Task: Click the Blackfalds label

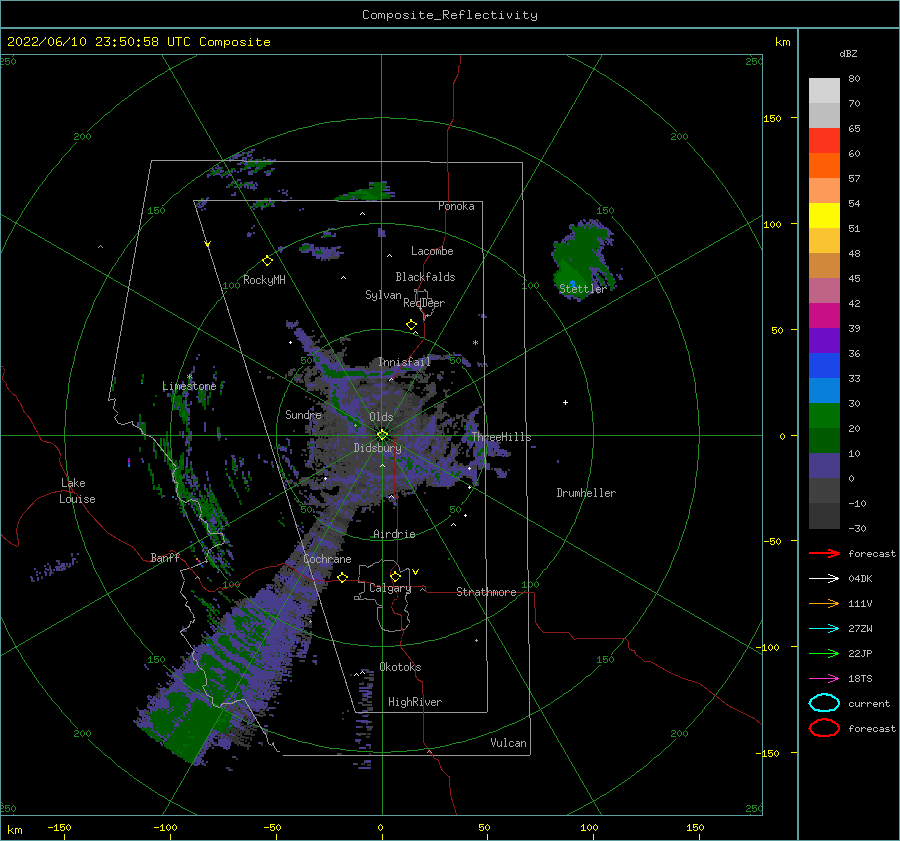Action: point(425,277)
